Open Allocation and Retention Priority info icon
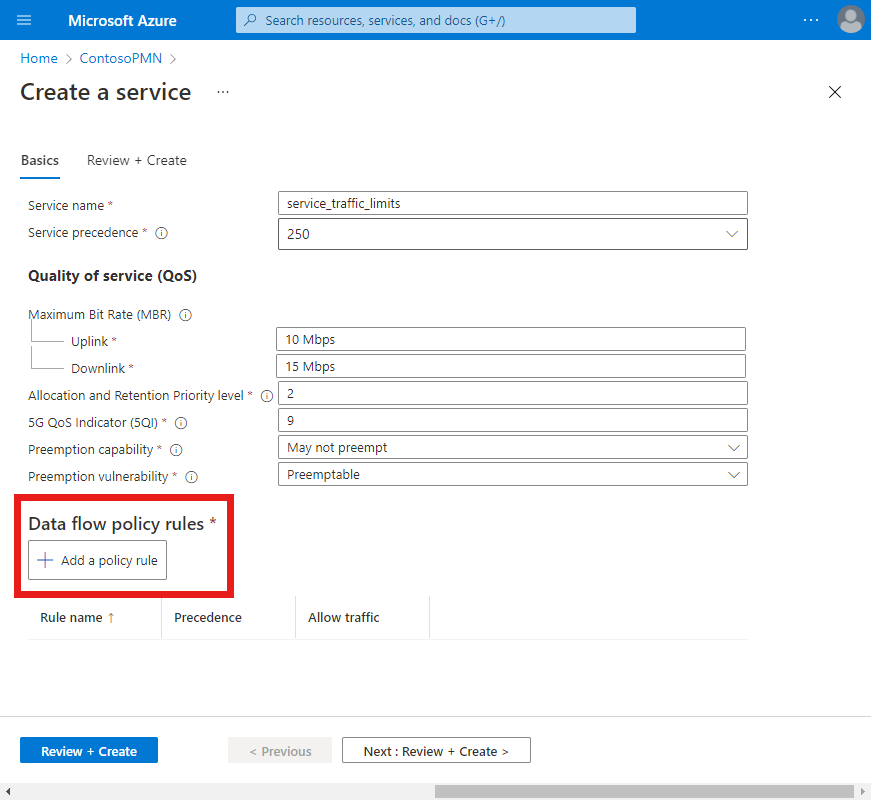 265,395
